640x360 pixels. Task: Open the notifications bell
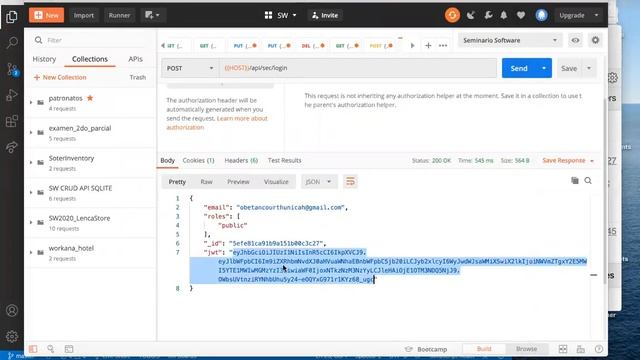pos(504,15)
